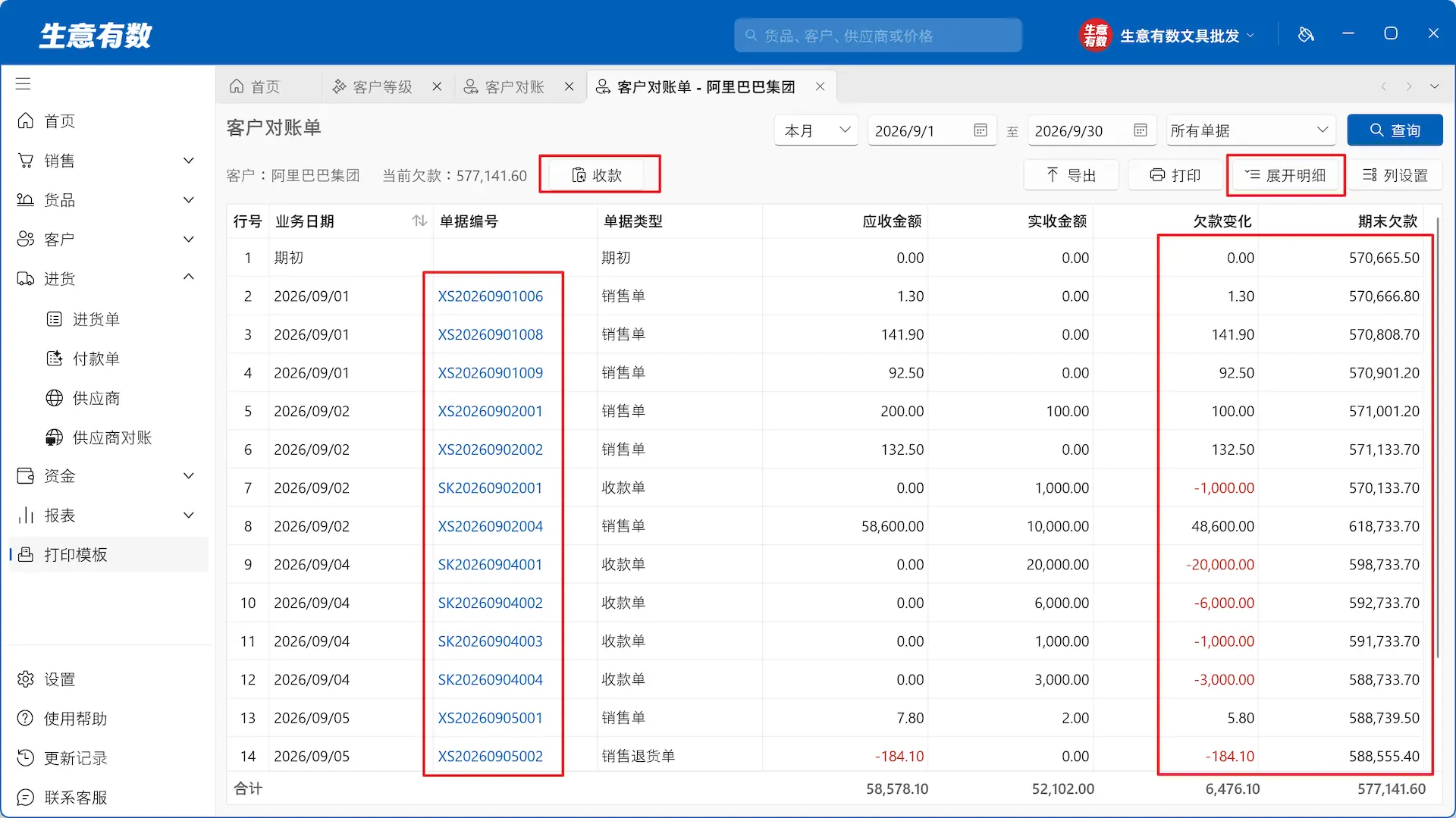Open receipt link SK20260904001
Screen dimensions: 1456x818
tap(490, 565)
